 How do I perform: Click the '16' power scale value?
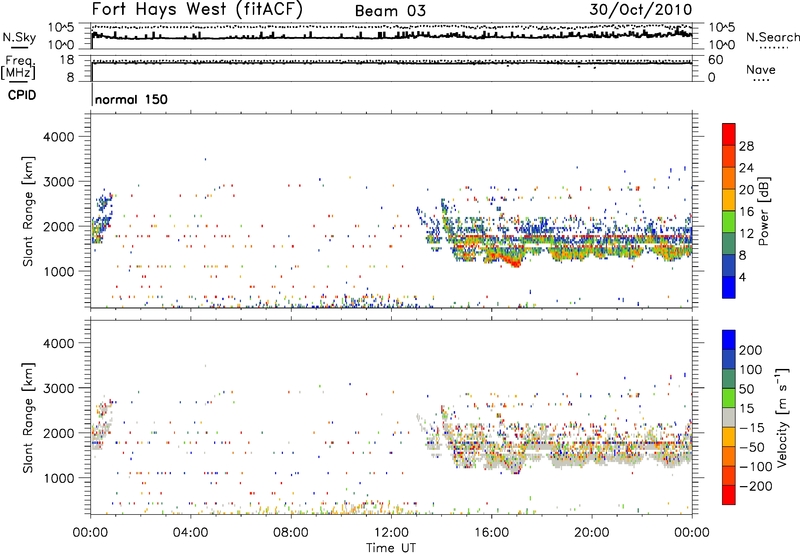click(746, 212)
